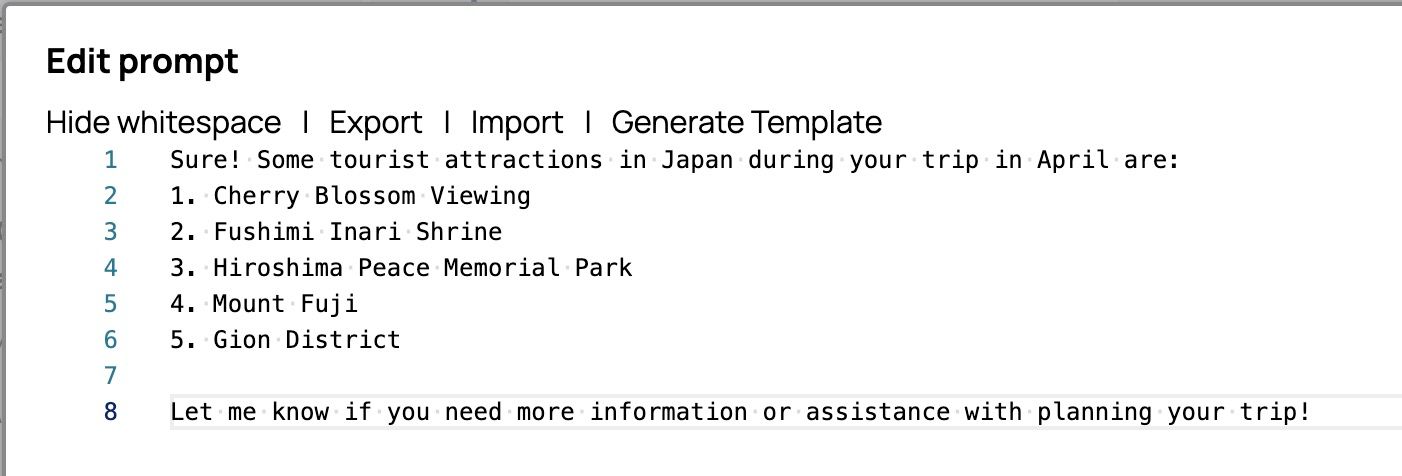The image size is (1402, 476).
Task: Click line number 1 in gutter
Action: pyautogui.click(x=110, y=160)
